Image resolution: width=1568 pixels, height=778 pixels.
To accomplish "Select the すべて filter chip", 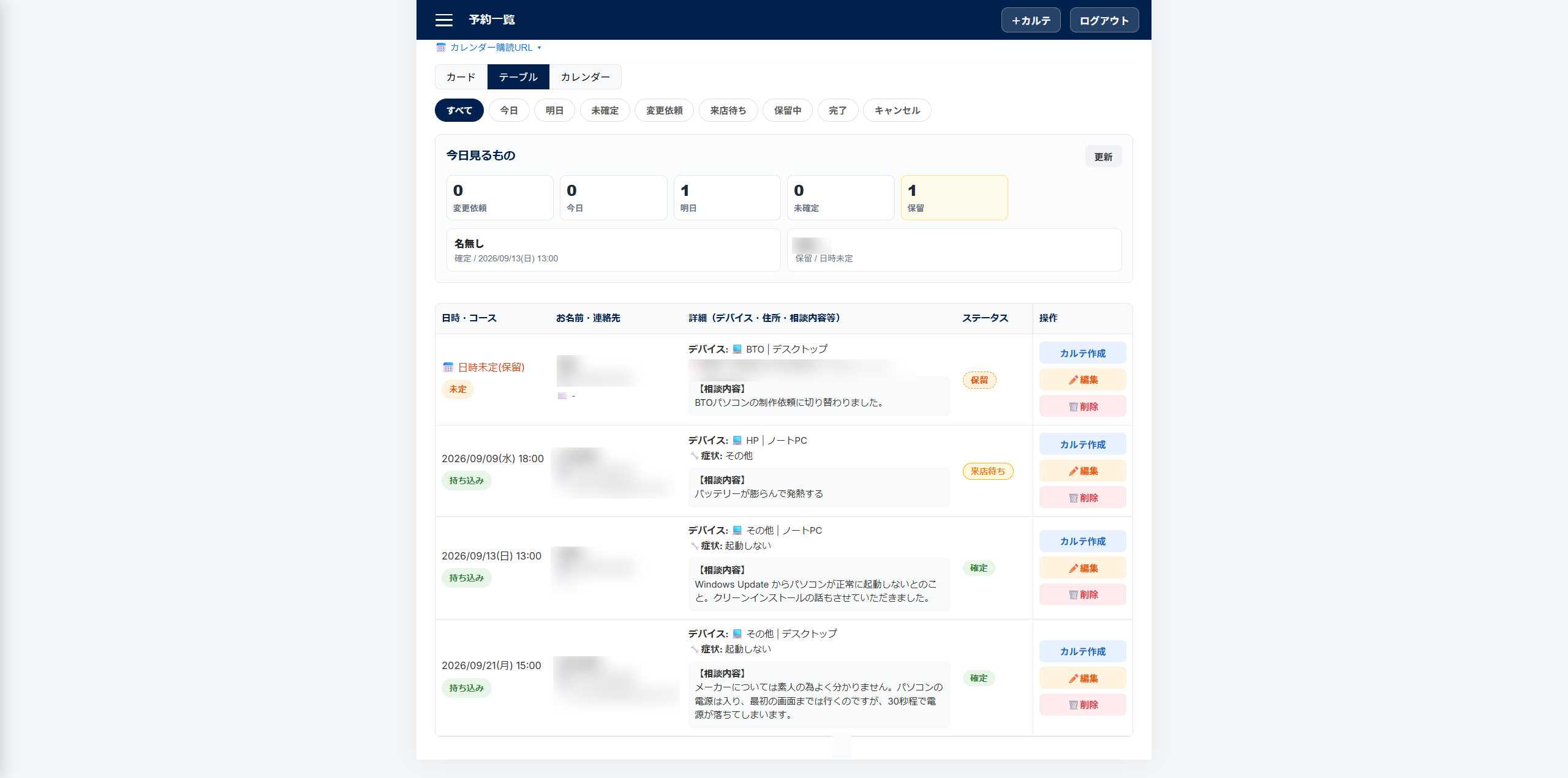I will pos(459,110).
